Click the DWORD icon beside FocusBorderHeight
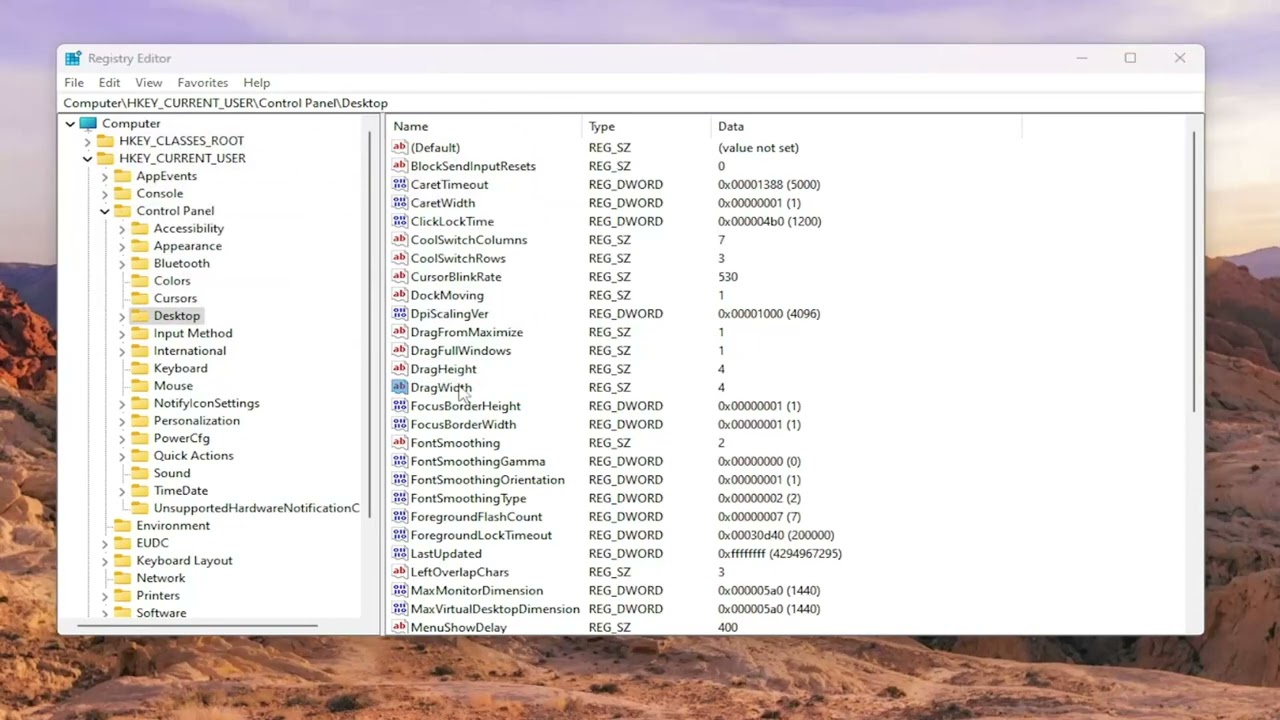The width and height of the screenshot is (1280, 720). (400, 406)
